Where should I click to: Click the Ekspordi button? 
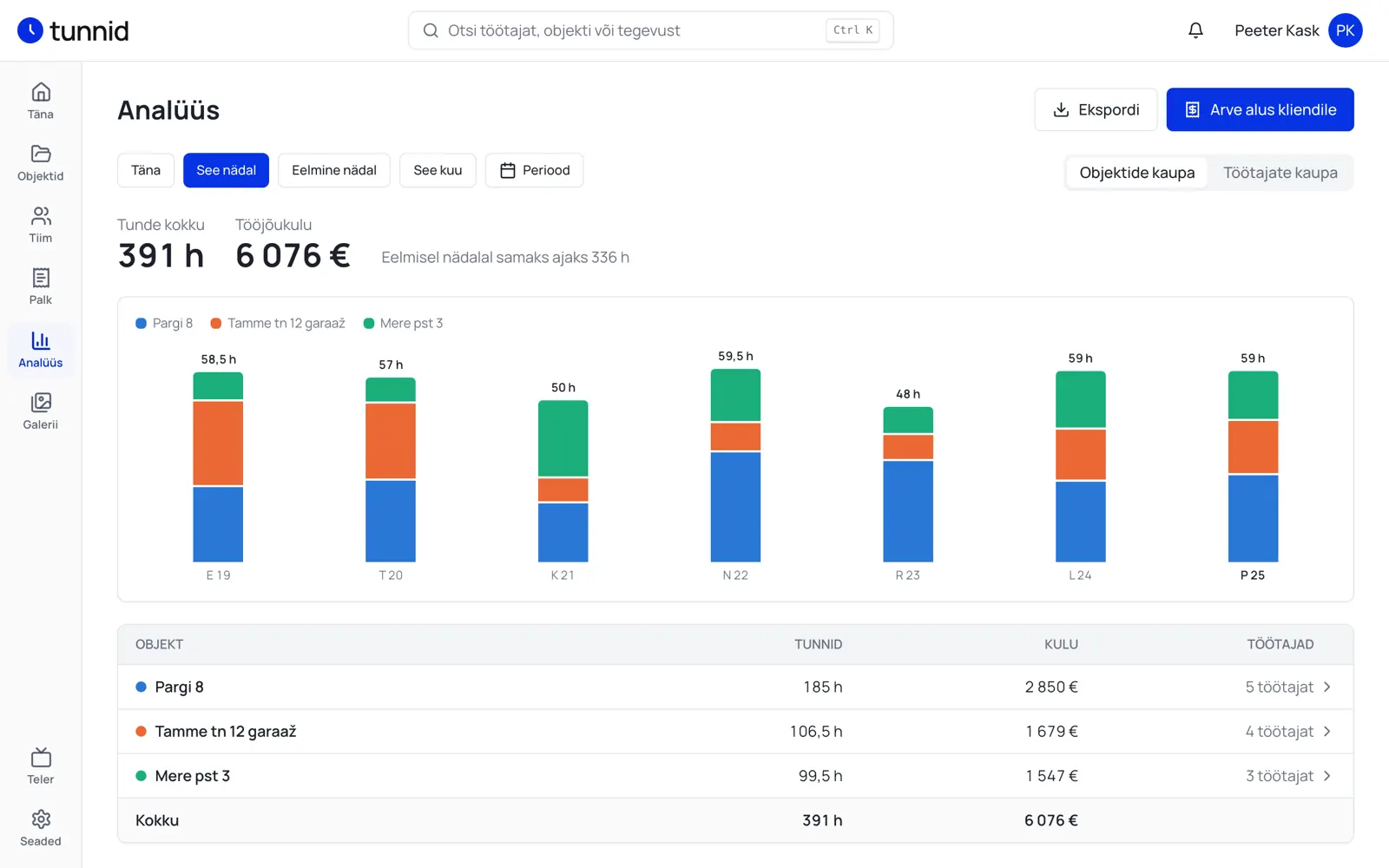point(1096,109)
